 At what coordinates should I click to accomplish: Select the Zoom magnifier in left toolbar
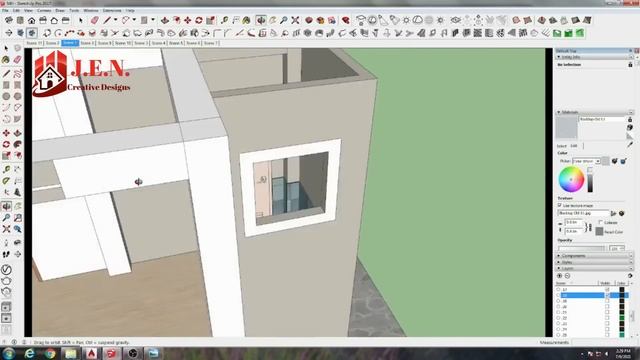point(6,218)
